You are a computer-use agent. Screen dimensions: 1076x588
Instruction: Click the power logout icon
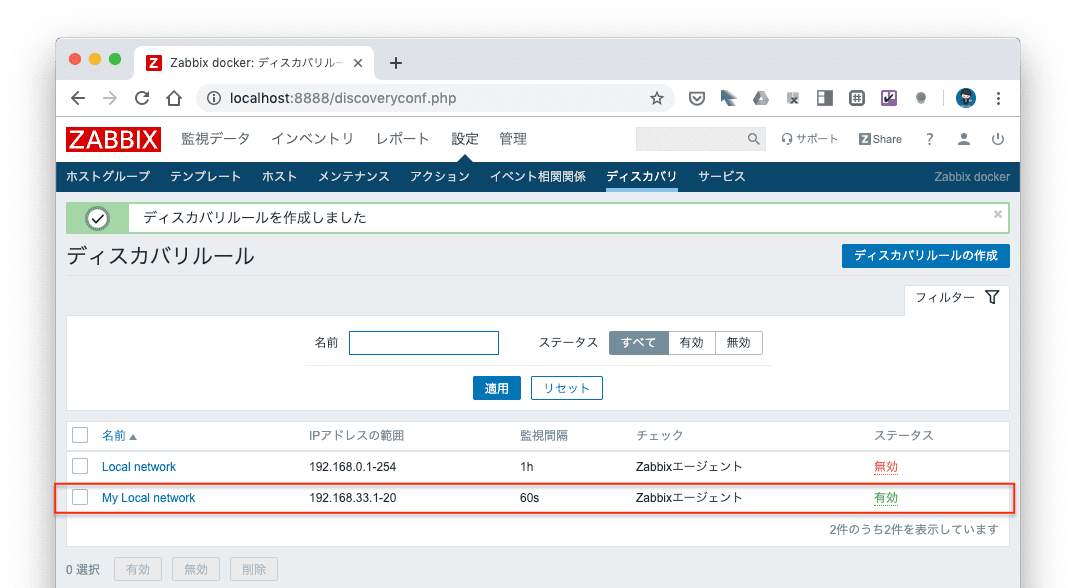998,139
